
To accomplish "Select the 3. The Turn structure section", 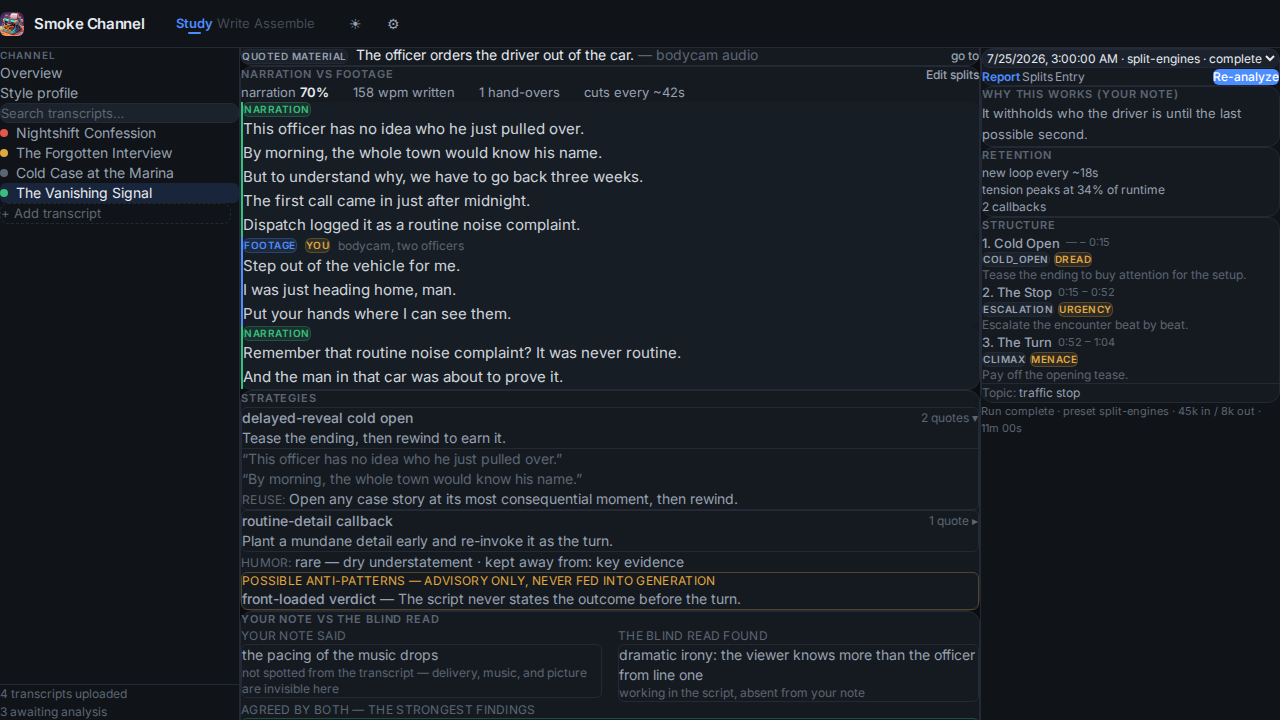I will tap(1017, 343).
